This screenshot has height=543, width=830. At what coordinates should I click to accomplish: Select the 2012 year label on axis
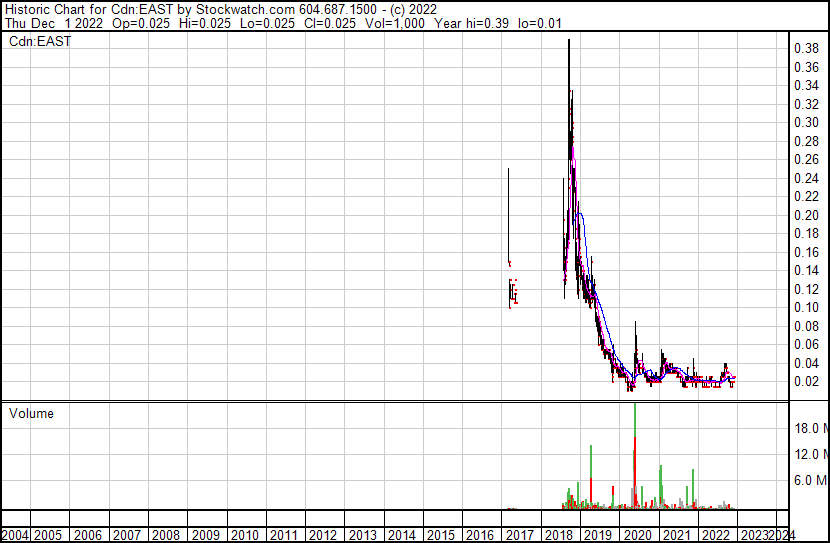323,535
